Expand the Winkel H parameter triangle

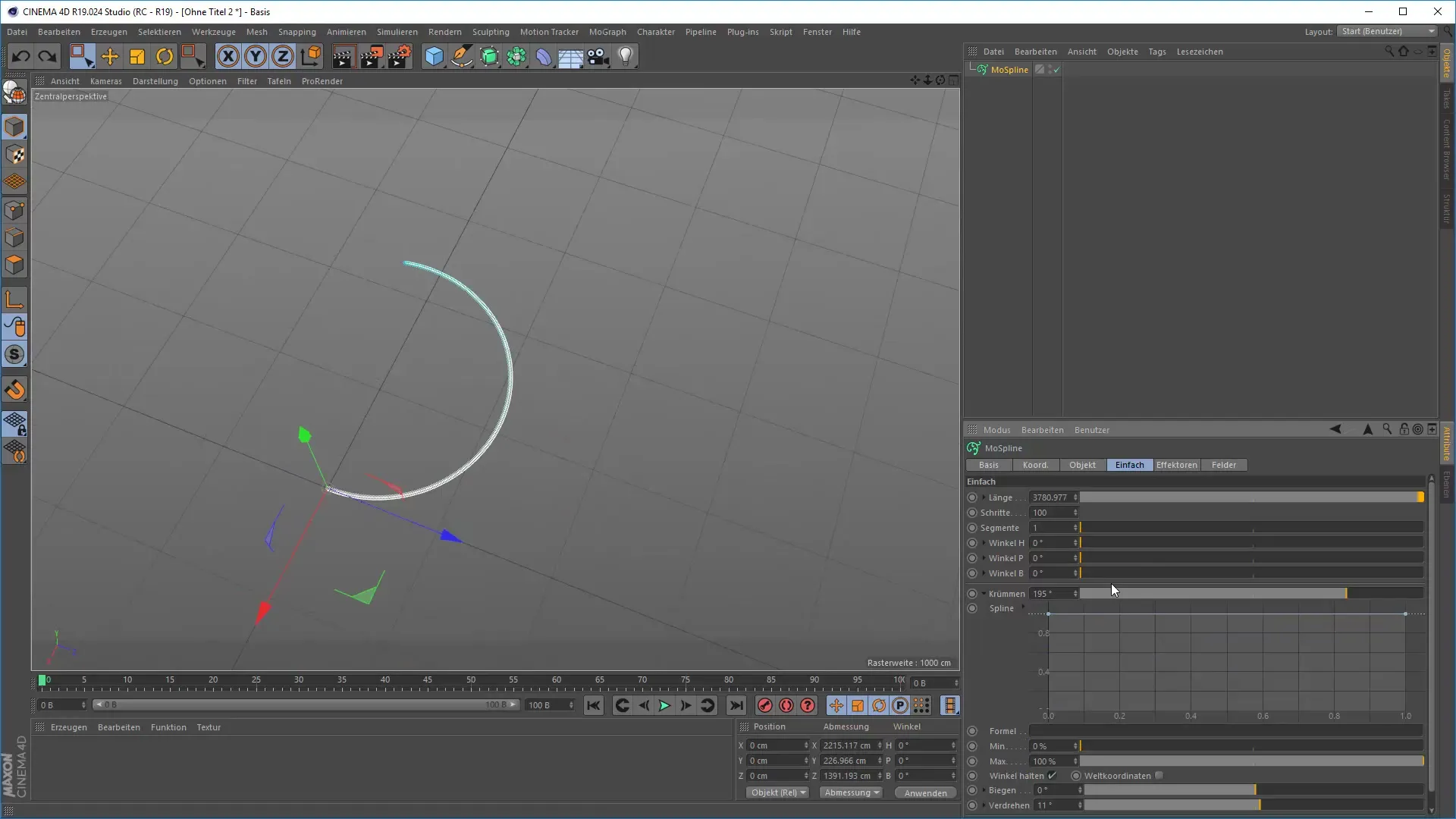tap(984, 543)
